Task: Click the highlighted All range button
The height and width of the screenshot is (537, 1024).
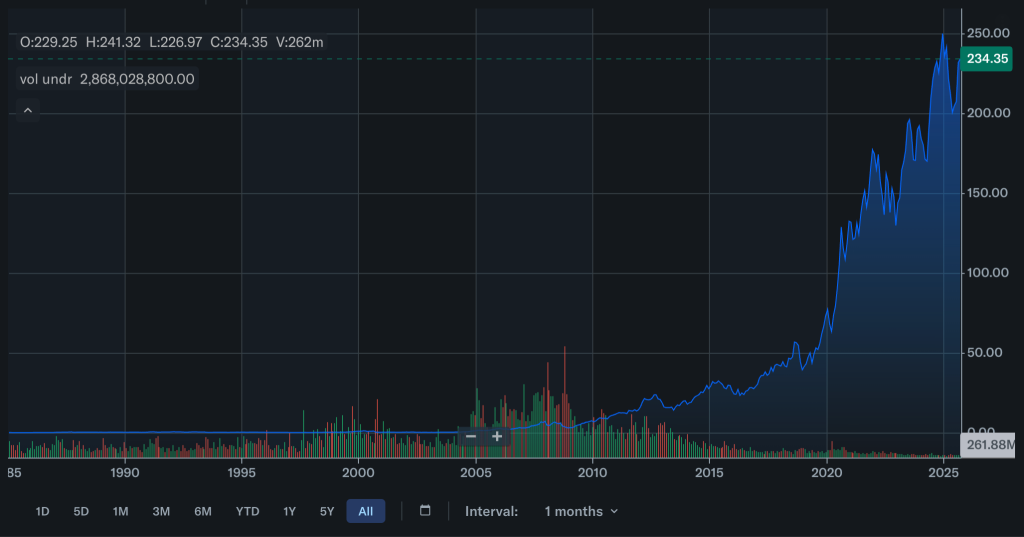Action: click(x=365, y=511)
